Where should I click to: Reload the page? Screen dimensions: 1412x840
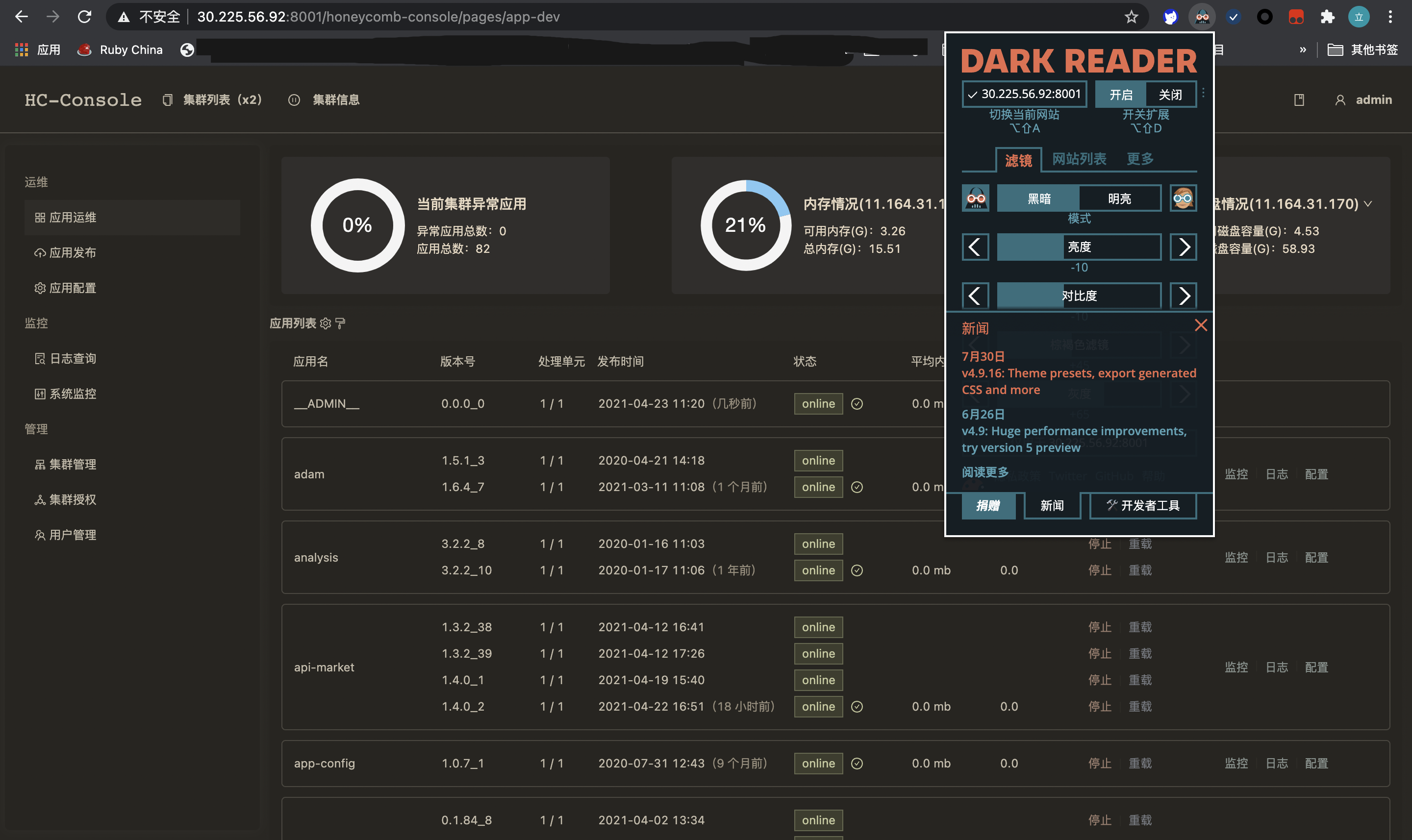point(84,17)
